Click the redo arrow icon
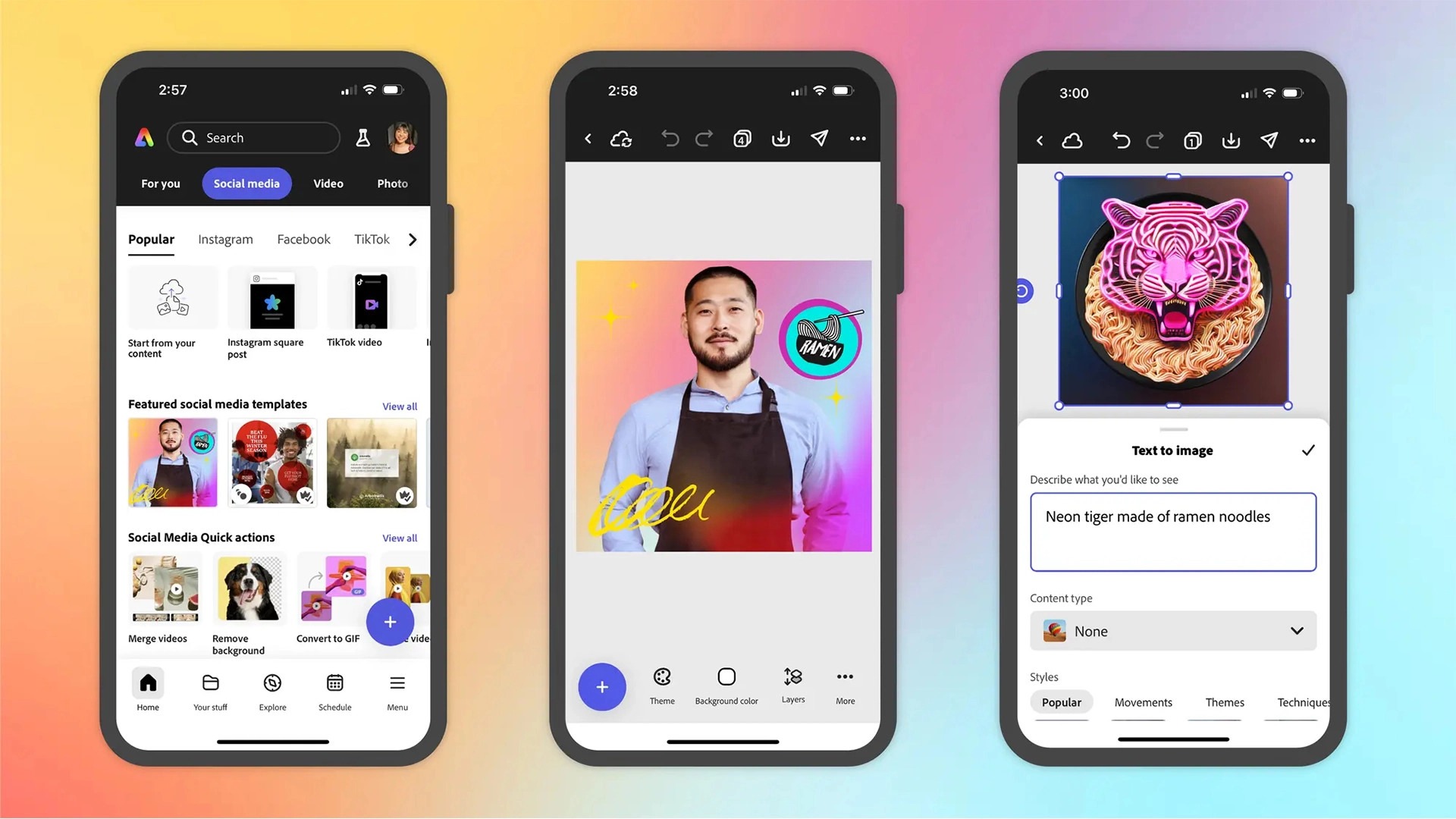The width and height of the screenshot is (1456, 819). [703, 139]
